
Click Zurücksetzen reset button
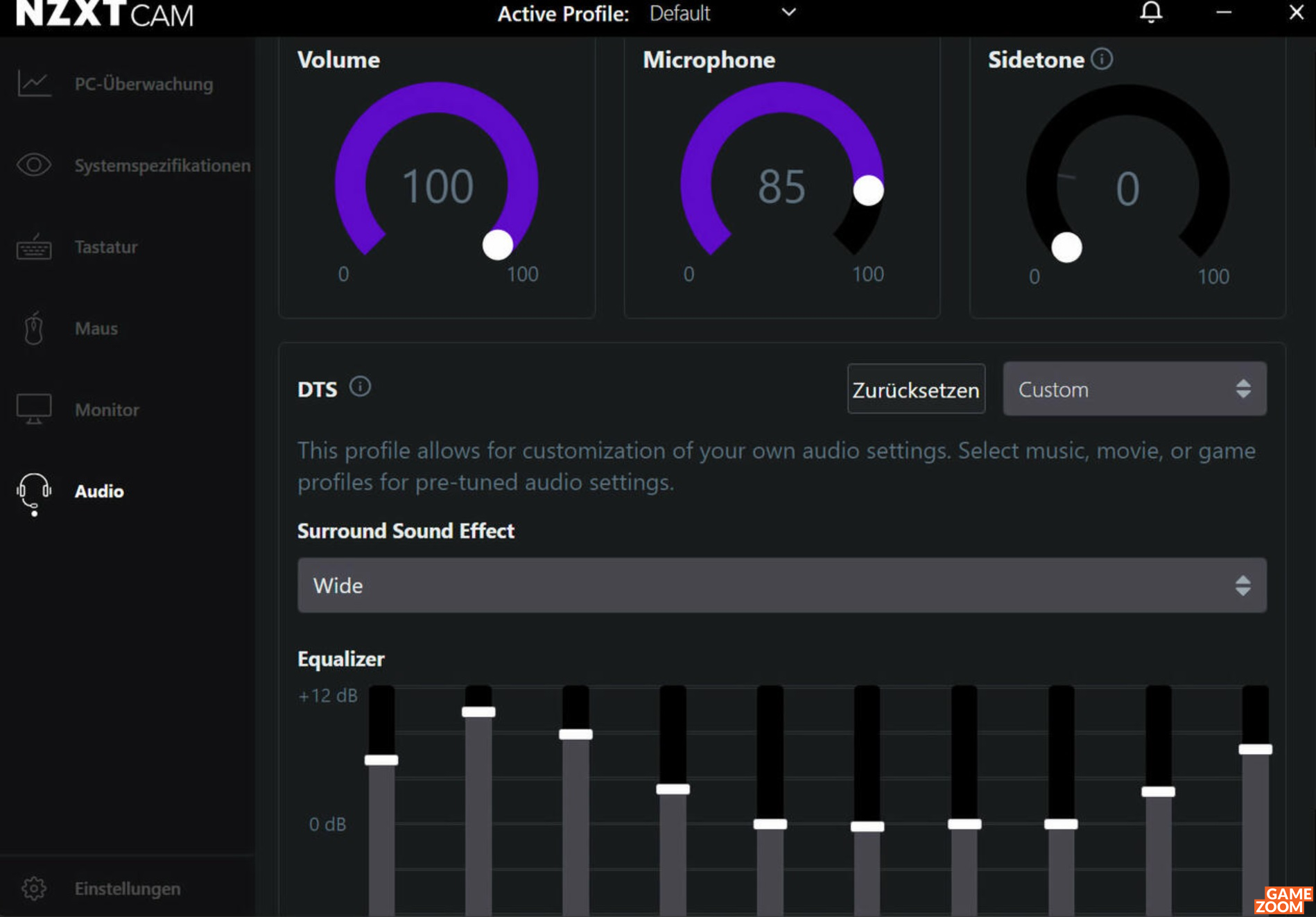pos(916,389)
